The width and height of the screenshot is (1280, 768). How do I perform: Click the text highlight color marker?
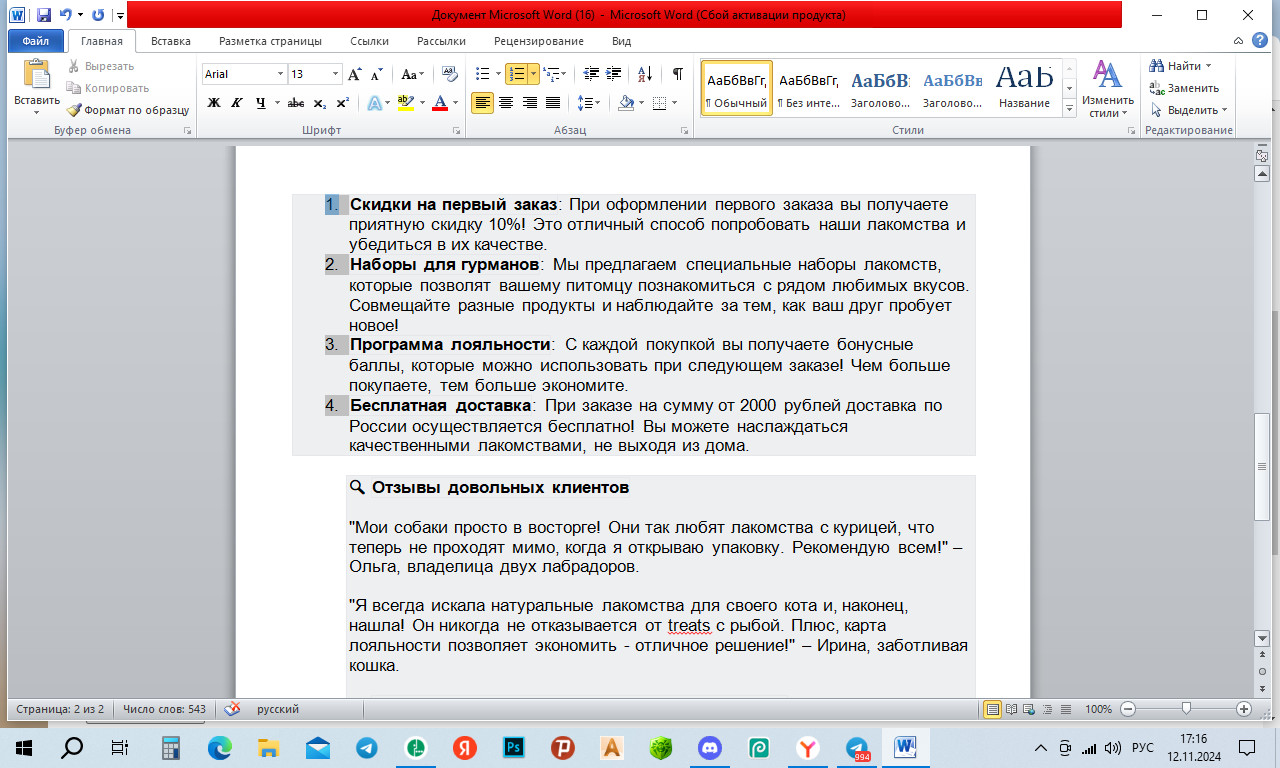pyautogui.click(x=404, y=103)
